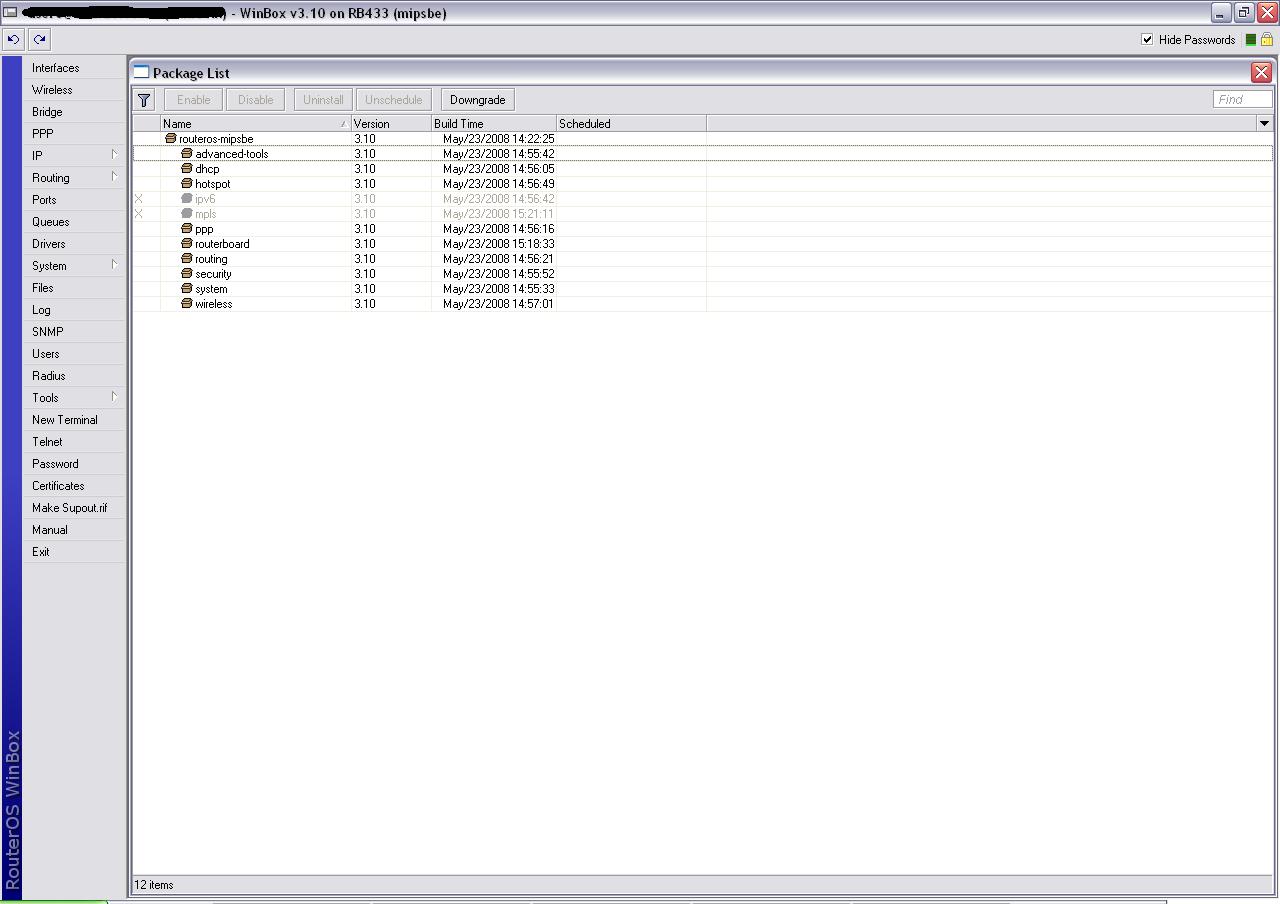Open the Interfaces menu
The width and height of the screenshot is (1280, 904).
[74, 68]
